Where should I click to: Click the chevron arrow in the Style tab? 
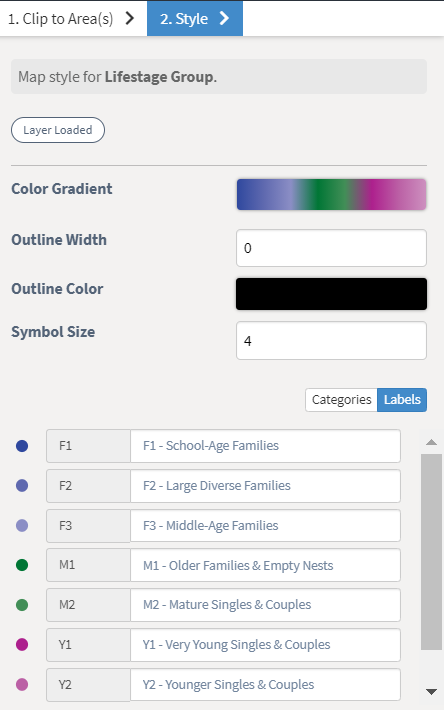click(224, 18)
